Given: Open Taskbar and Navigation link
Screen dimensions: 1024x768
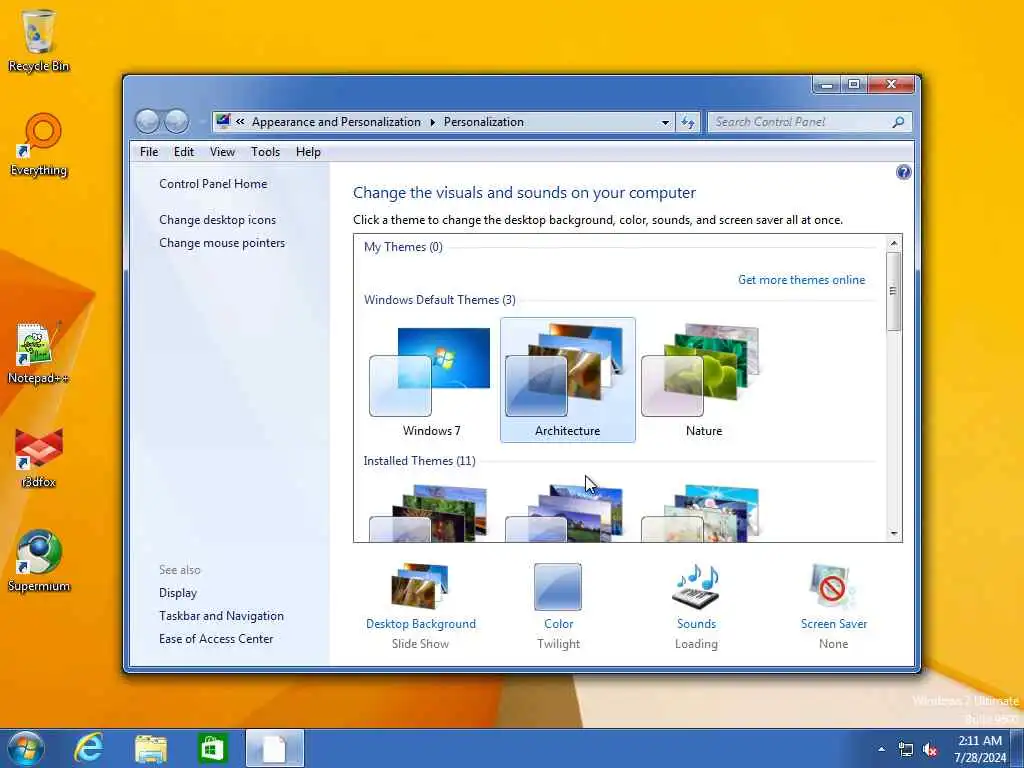Looking at the screenshot, I should tap(221, 616).
